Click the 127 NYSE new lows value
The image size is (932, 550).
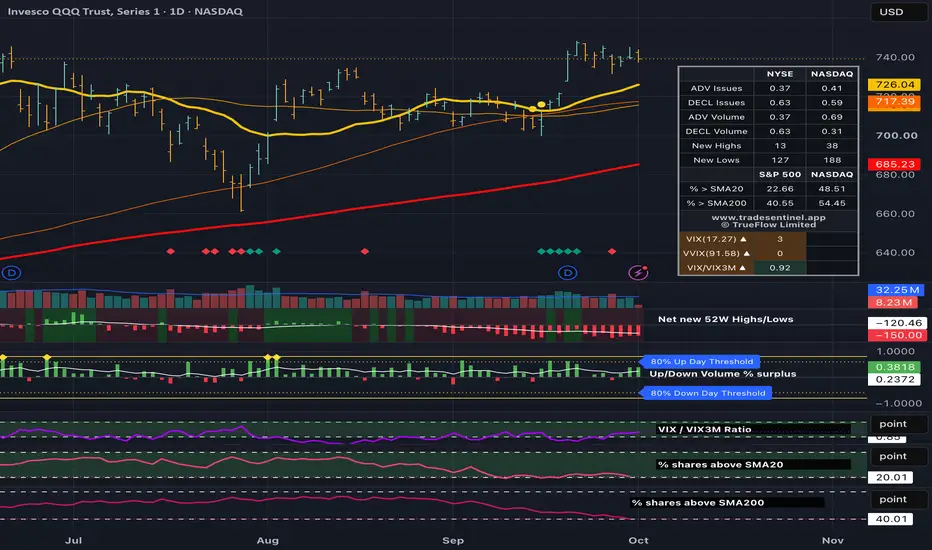point(780,160)
